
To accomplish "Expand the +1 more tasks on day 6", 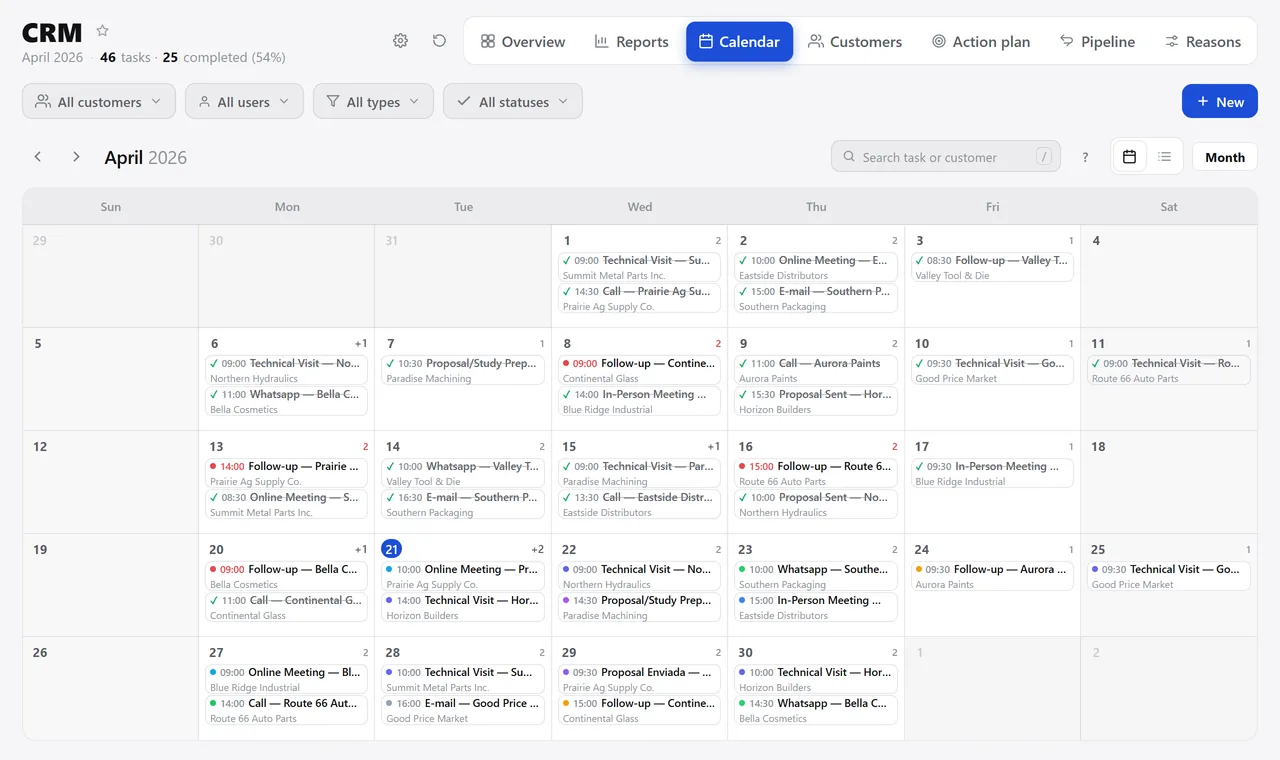I will (361, 343).
